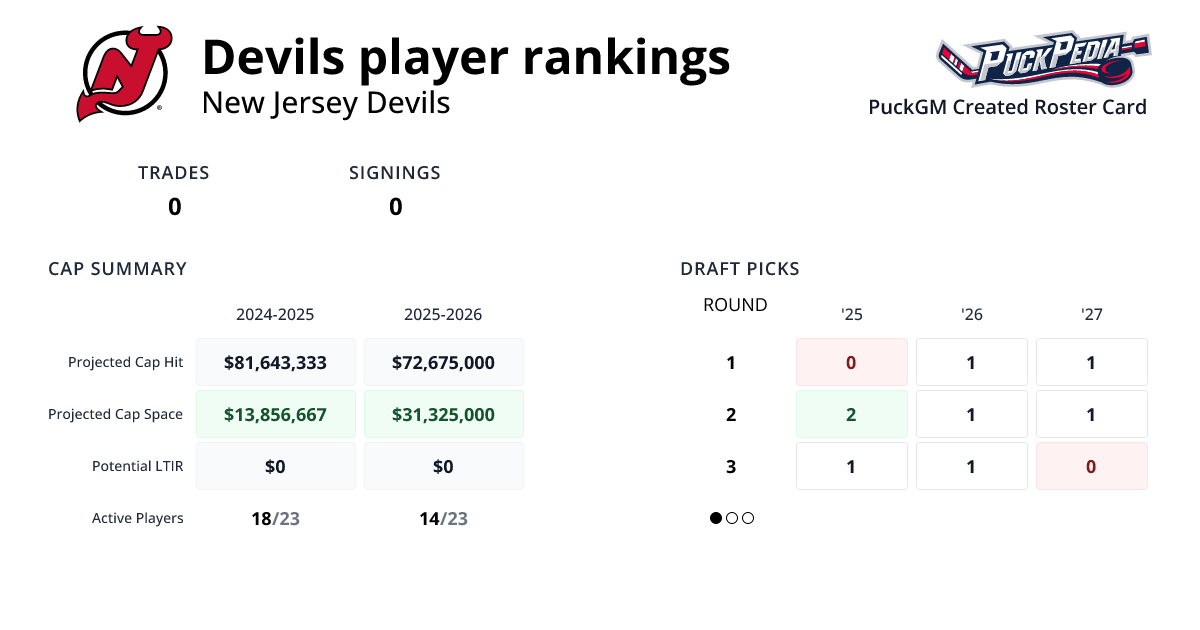Select the round 3 '27 pick showing 0

[1091, 466]
